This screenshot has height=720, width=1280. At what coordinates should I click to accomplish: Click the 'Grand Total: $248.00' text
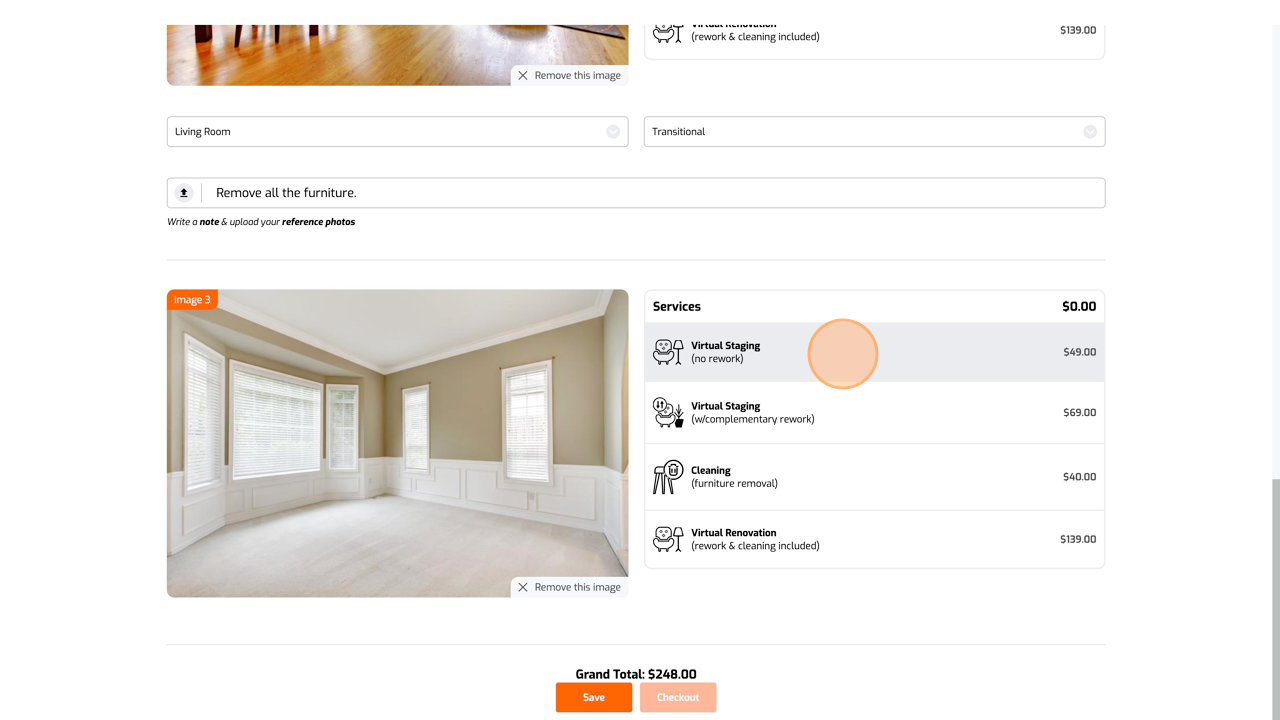tap(636, 674)
